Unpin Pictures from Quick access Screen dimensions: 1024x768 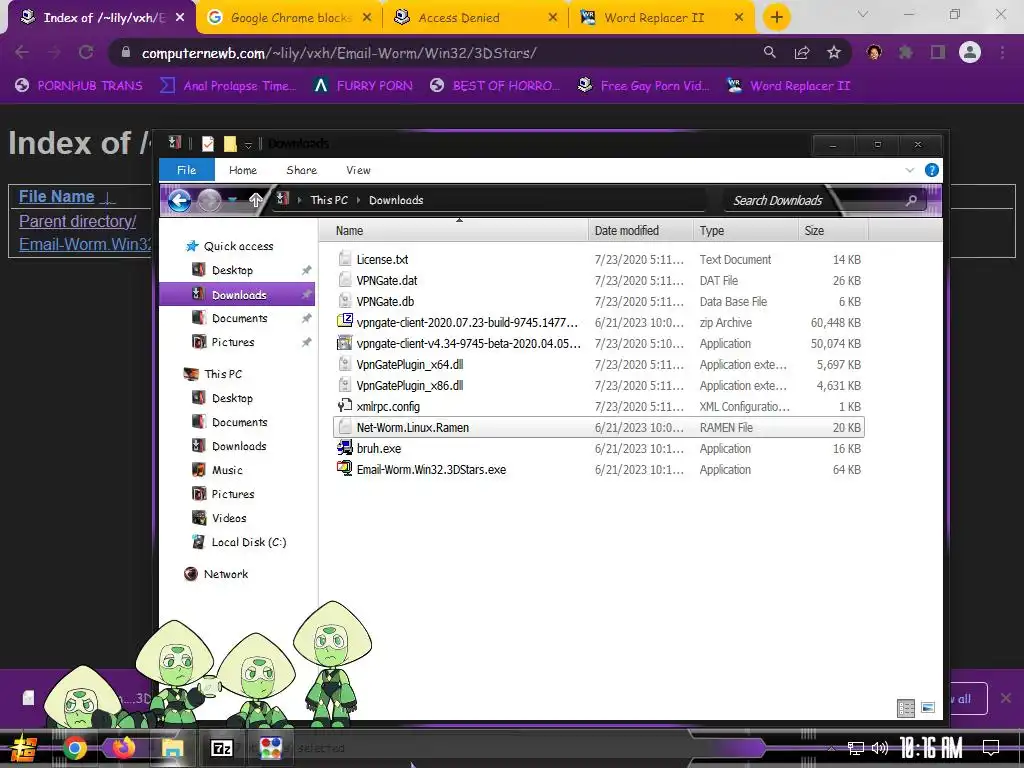[x=306, y=342]
